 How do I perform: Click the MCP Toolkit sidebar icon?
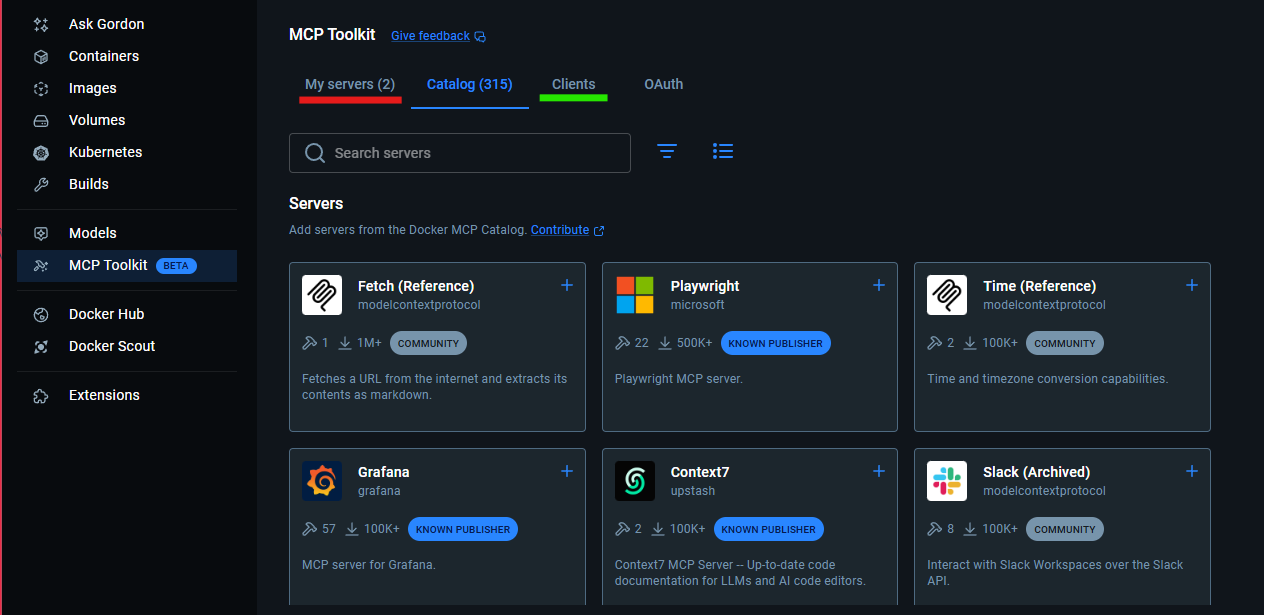click(41, 265)
